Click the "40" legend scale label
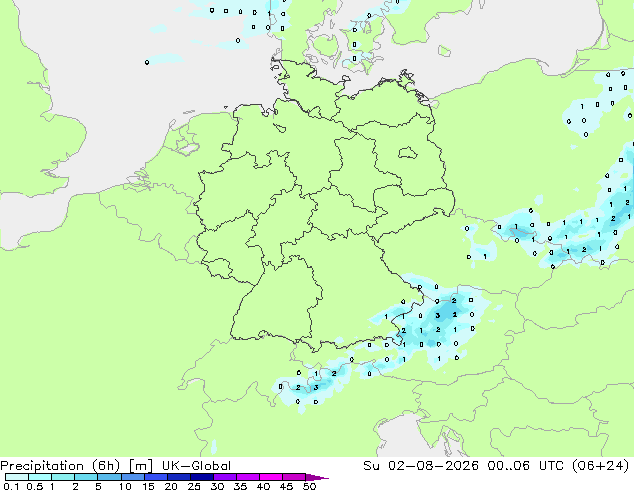 pos(264,486)
